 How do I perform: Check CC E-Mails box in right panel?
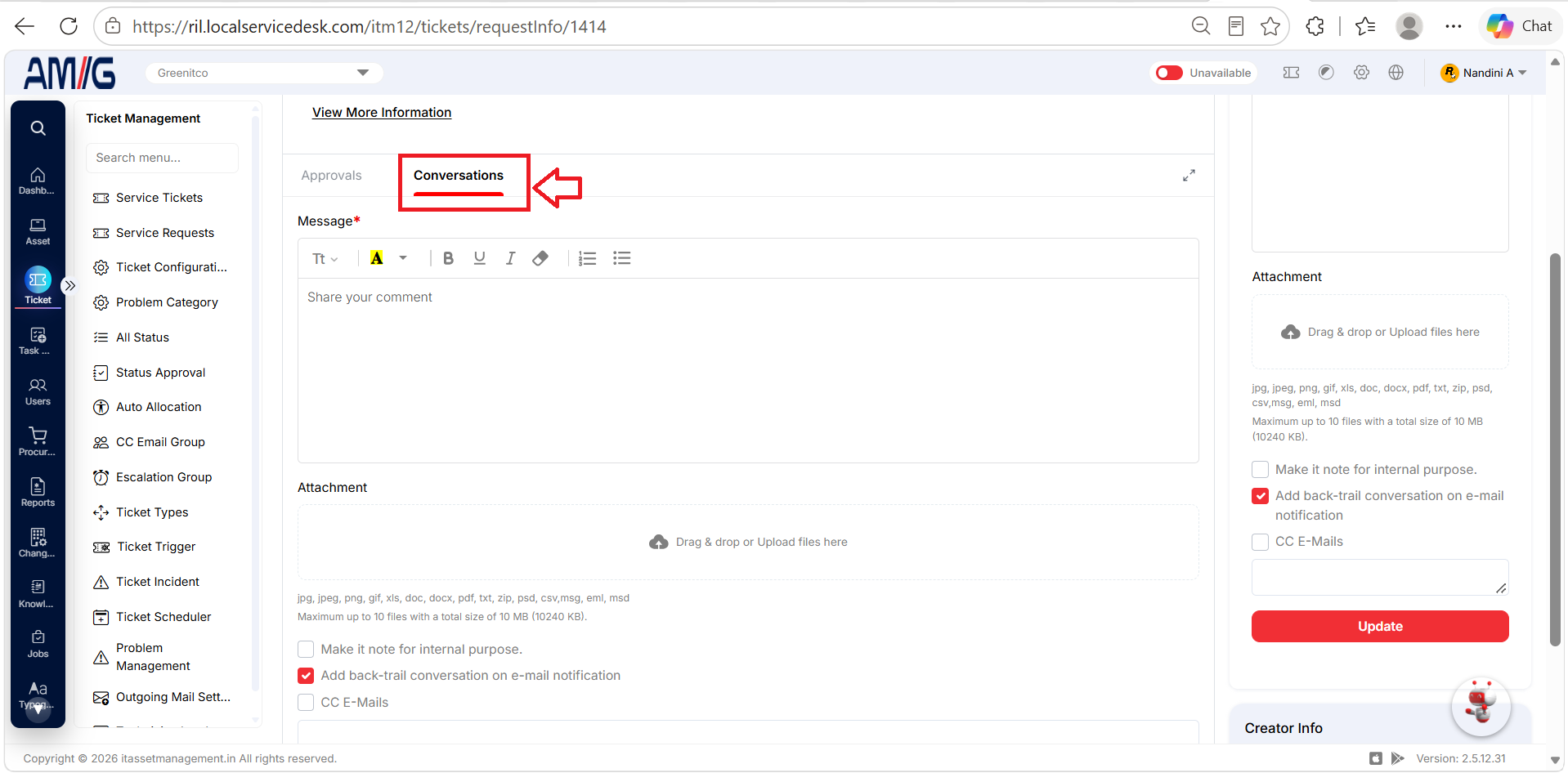[1261, 542]
